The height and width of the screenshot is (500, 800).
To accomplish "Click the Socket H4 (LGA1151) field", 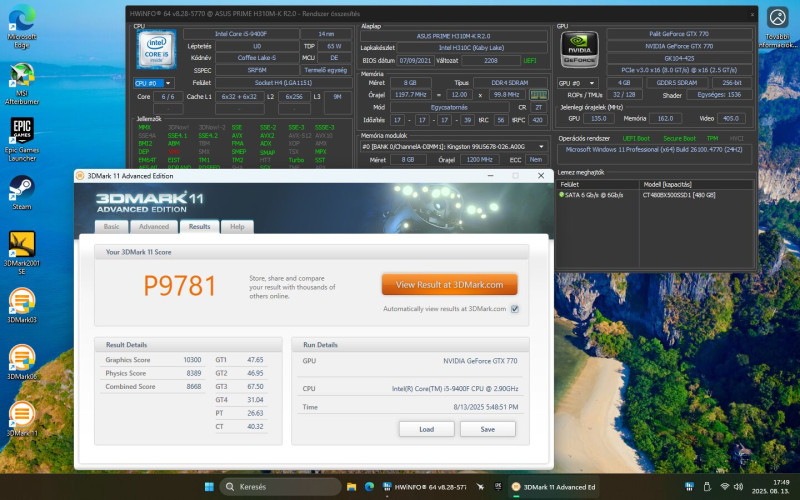I will pyautogui.click(x=283, y=83).
